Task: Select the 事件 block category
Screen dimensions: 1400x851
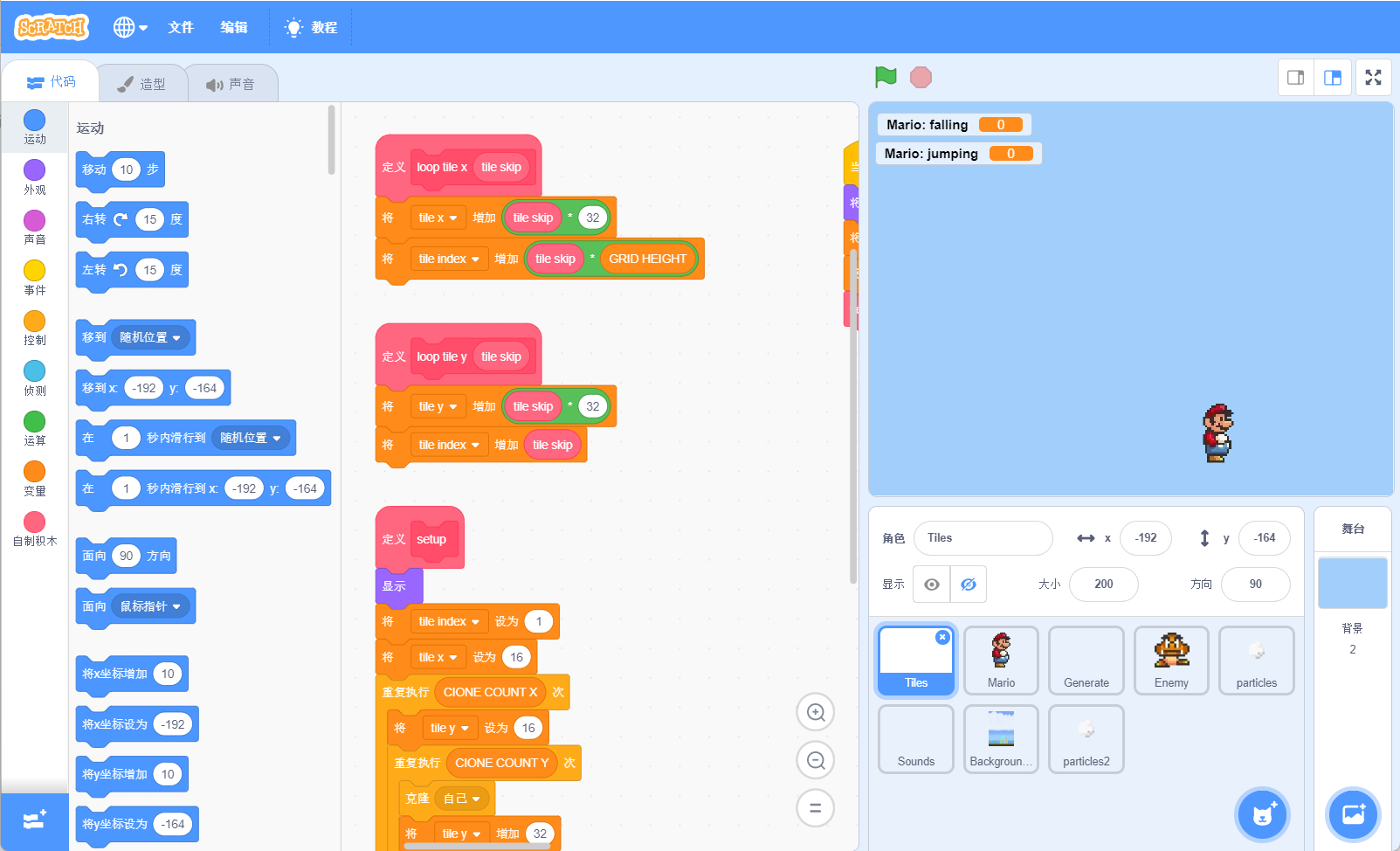Action: click(35, 278)
